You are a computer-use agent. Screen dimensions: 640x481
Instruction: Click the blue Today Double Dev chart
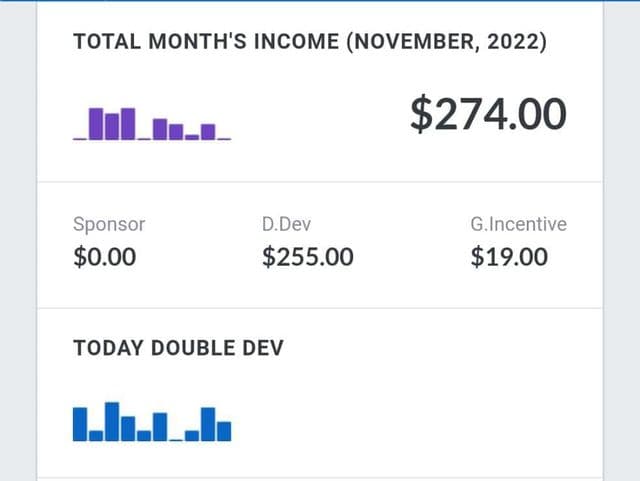(152, 421)
